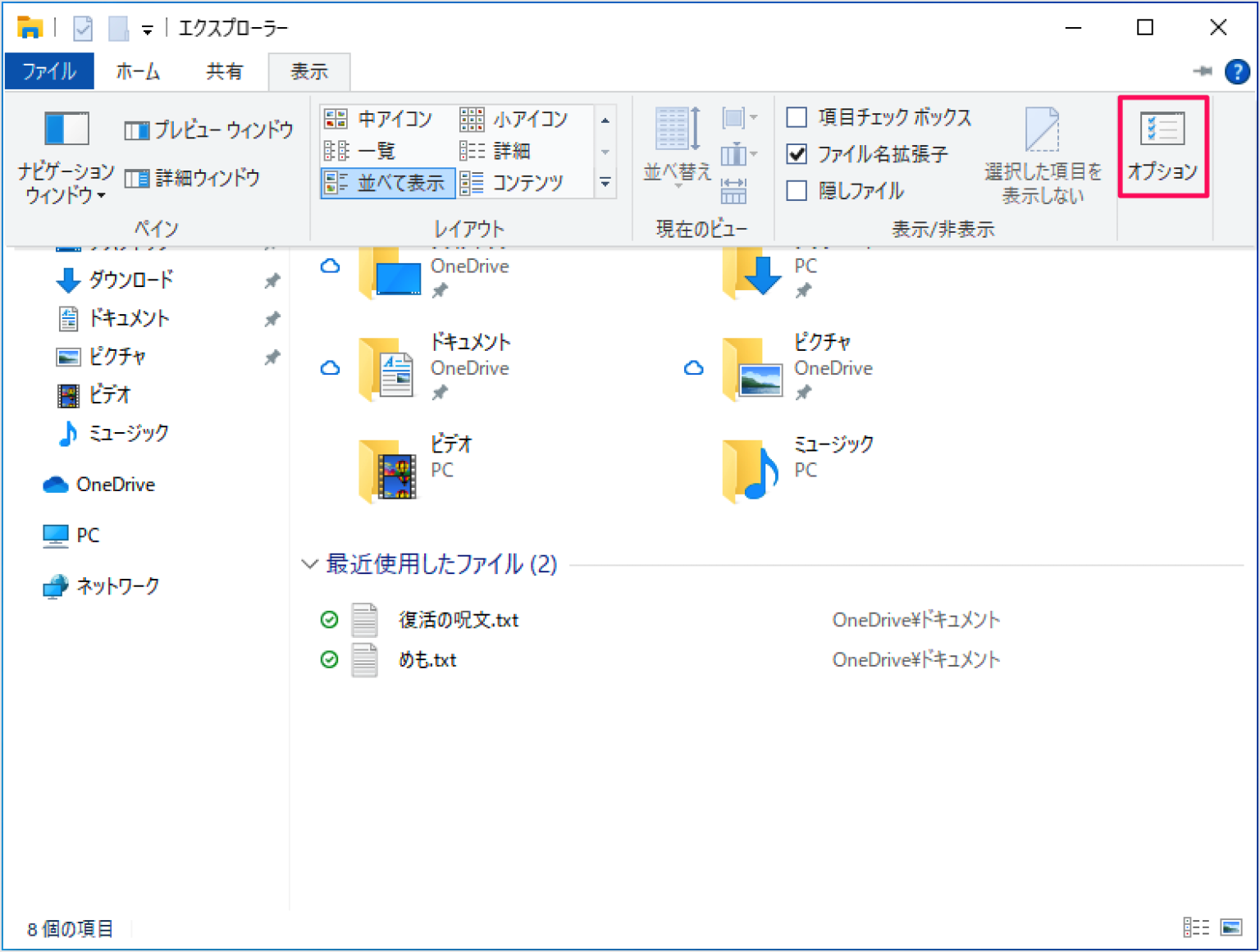Switch to large thumbnails via status bar icon
The height and width of the screenshot is (952, 1260).
1231,927
